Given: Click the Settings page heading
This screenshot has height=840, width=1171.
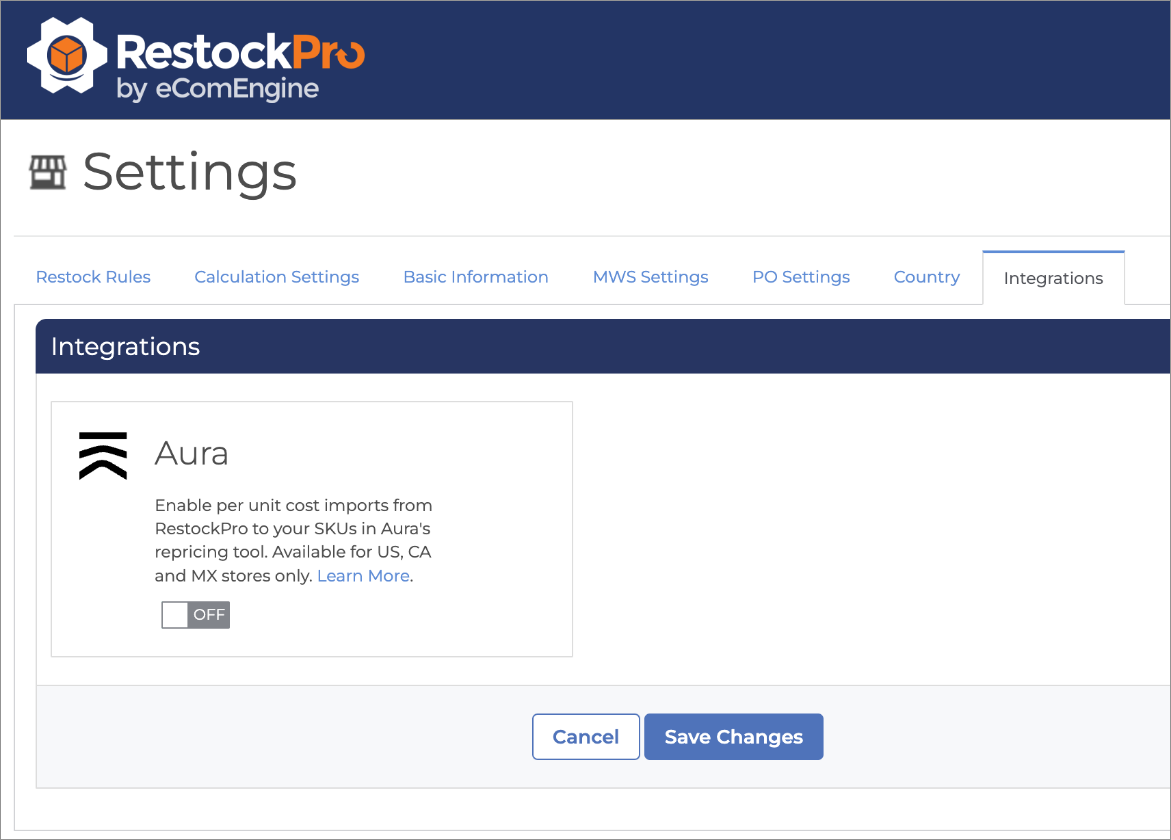Looking at the screenshot, I should click(190, 172).
